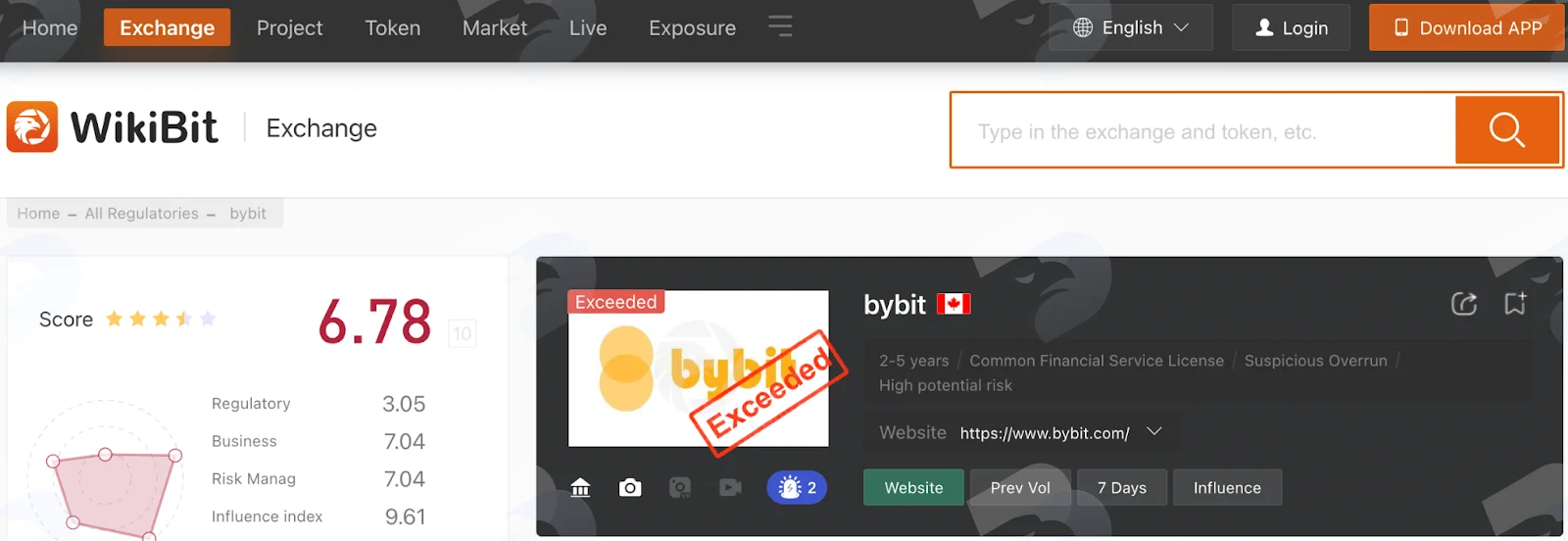Focus the exchange and token search field
1568x541 pixels.
tap(1204, 130)
